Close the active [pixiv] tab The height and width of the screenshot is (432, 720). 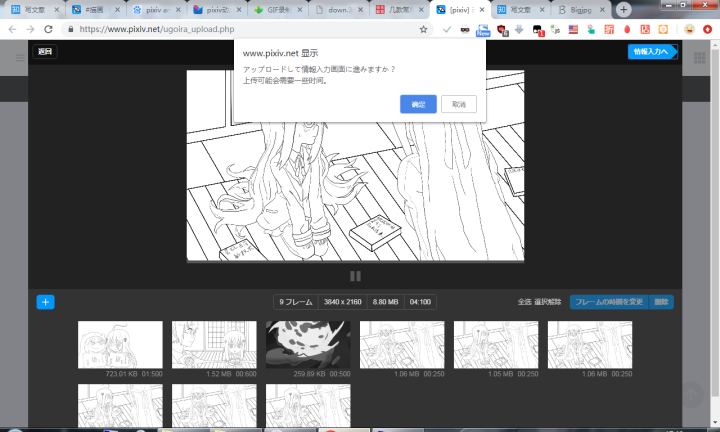click(x=482, y=10)
